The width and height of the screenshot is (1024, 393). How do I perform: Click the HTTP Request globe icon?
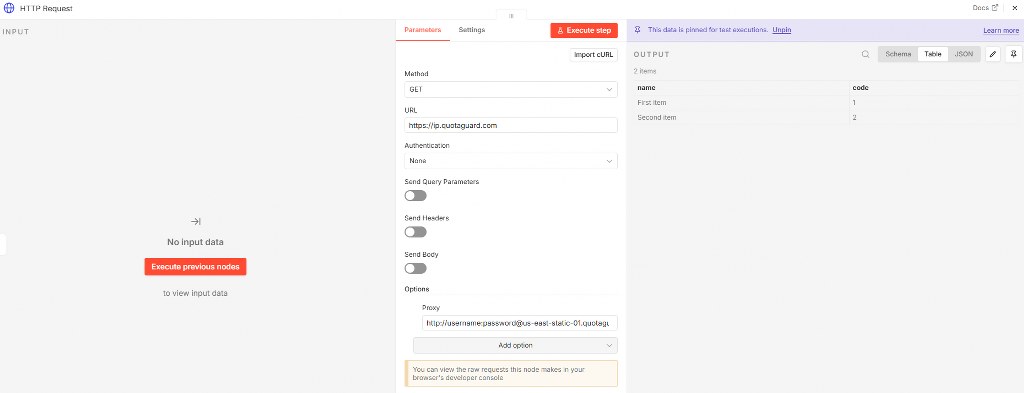coord(9,8)
